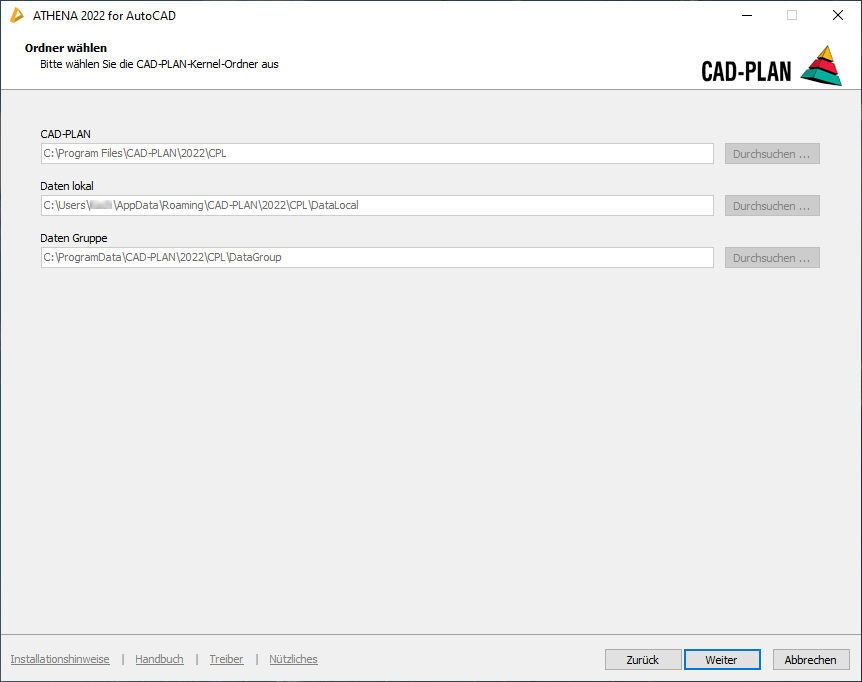Select the Daten lokal path field
Screen dimensions: 862x682
point(377,206)
